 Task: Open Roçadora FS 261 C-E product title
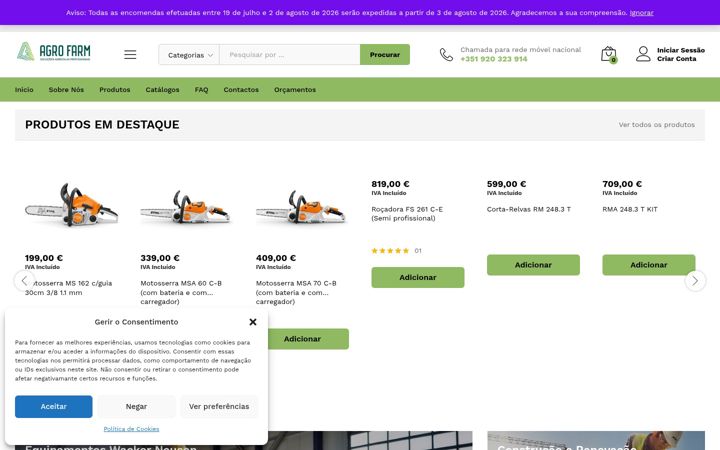coord(407,214)
